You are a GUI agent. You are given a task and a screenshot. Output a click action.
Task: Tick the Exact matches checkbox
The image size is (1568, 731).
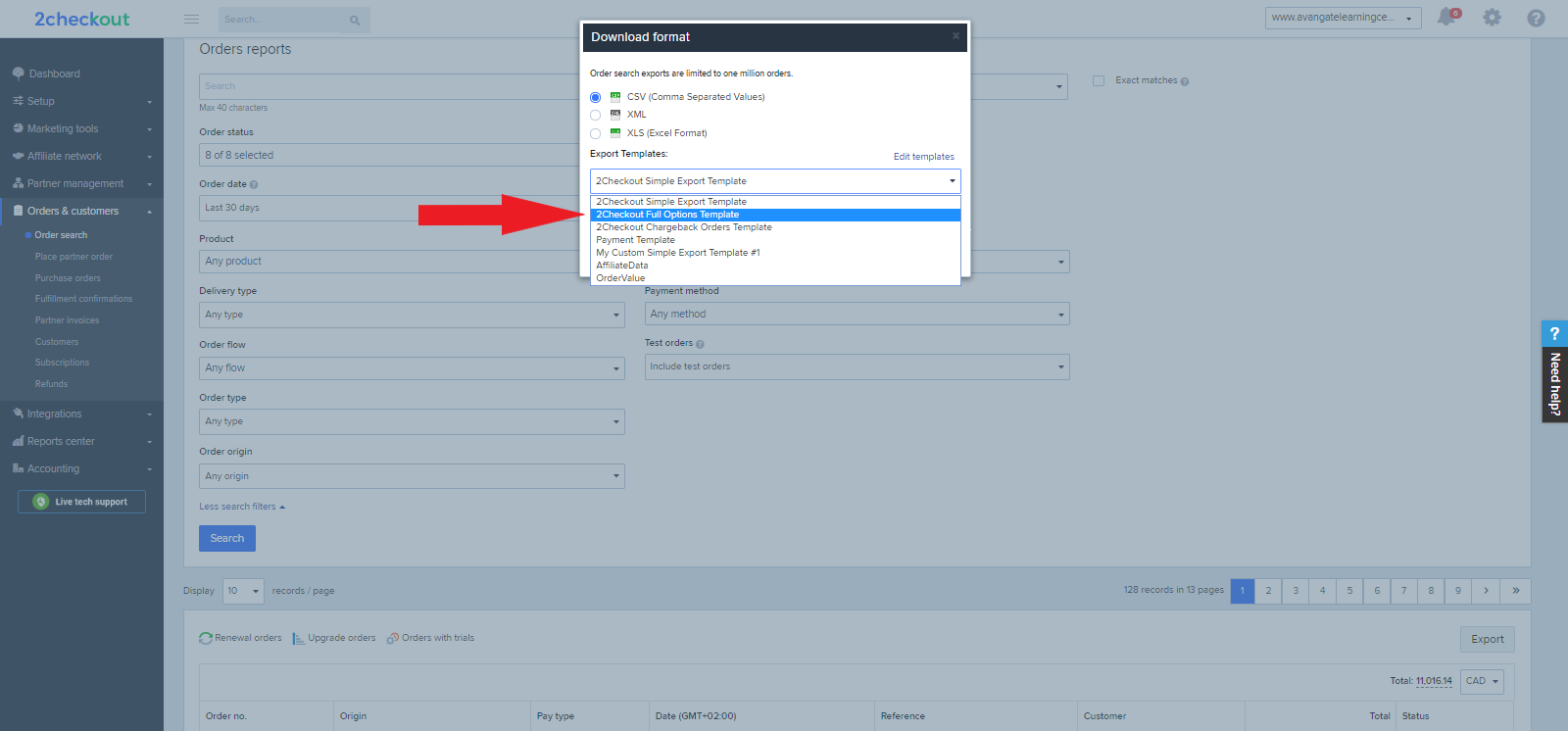tap(1099, 80)
